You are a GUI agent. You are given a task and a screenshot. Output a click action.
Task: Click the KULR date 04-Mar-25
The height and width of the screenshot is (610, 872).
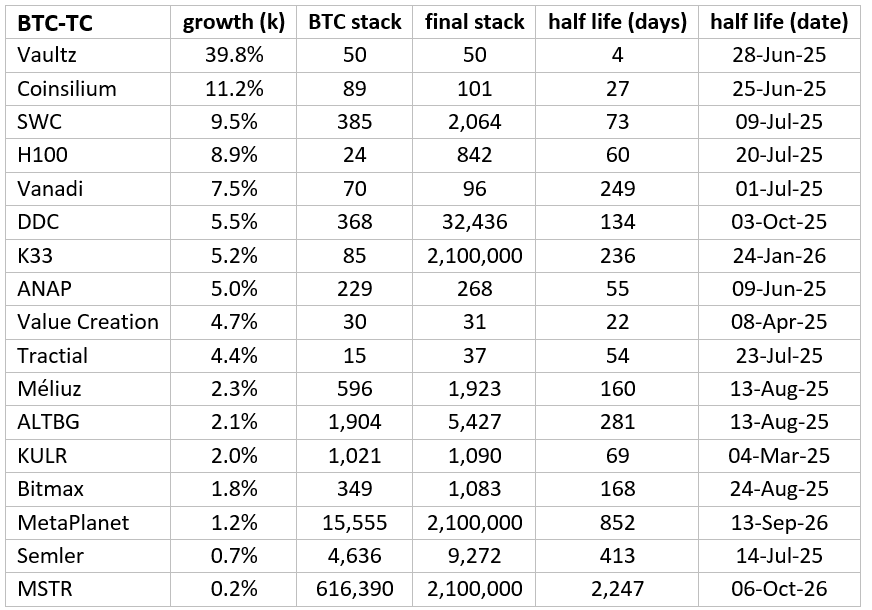coord(779,455)
